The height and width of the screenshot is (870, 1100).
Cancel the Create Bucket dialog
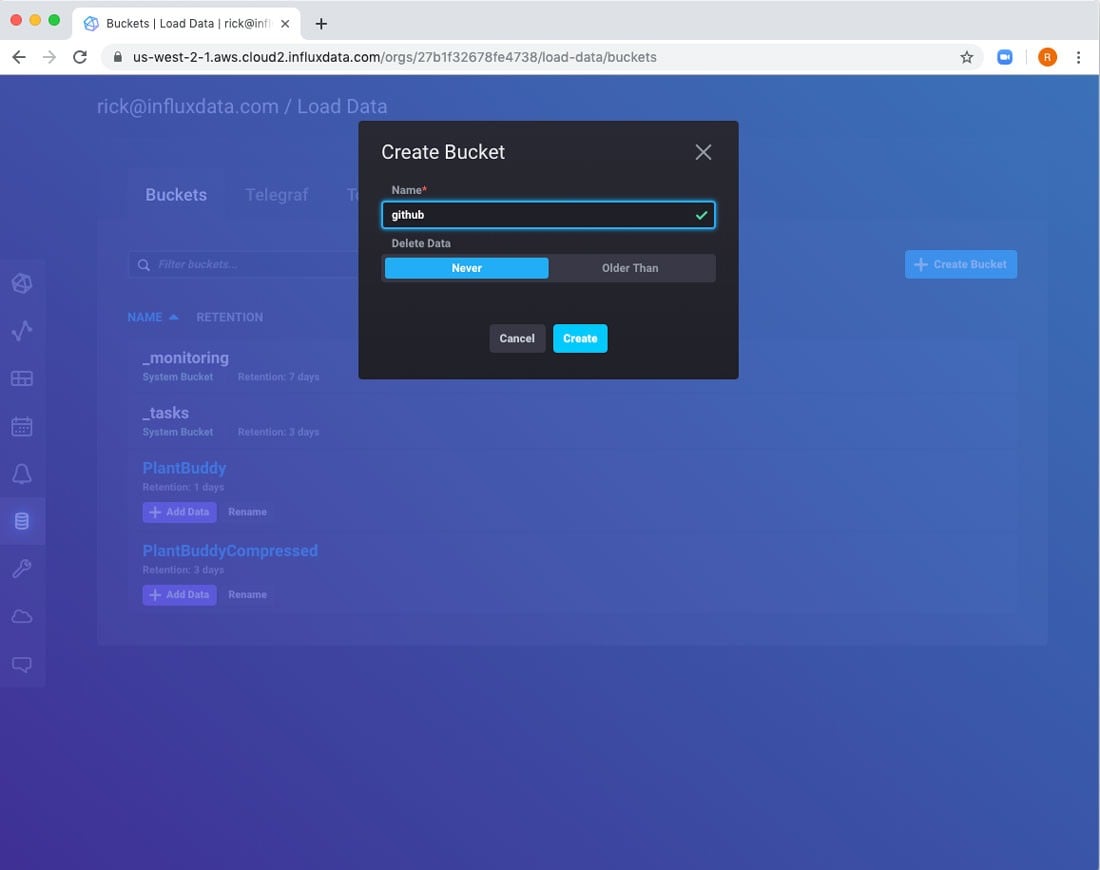click(517, 338)
